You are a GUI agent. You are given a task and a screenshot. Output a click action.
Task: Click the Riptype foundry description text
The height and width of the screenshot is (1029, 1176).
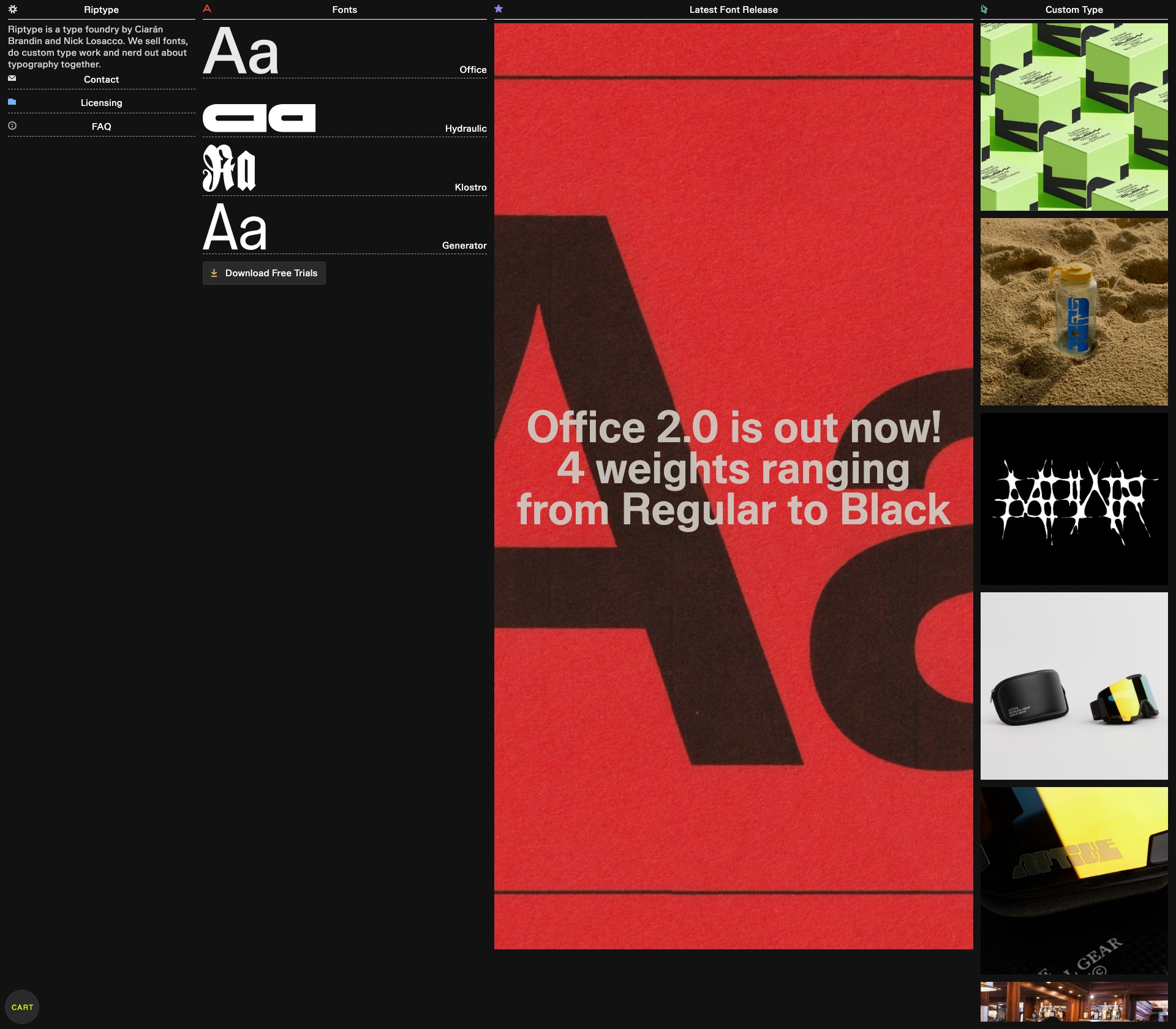pyautogui.click(x=98, y=47)
